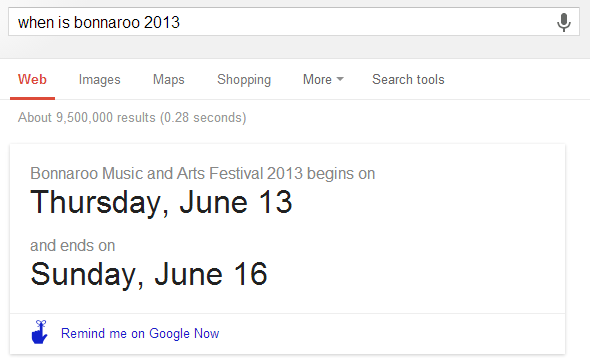Viewport: 590px width, 360px height.
Task: Go to the Shopping tab
Action: 244,80
